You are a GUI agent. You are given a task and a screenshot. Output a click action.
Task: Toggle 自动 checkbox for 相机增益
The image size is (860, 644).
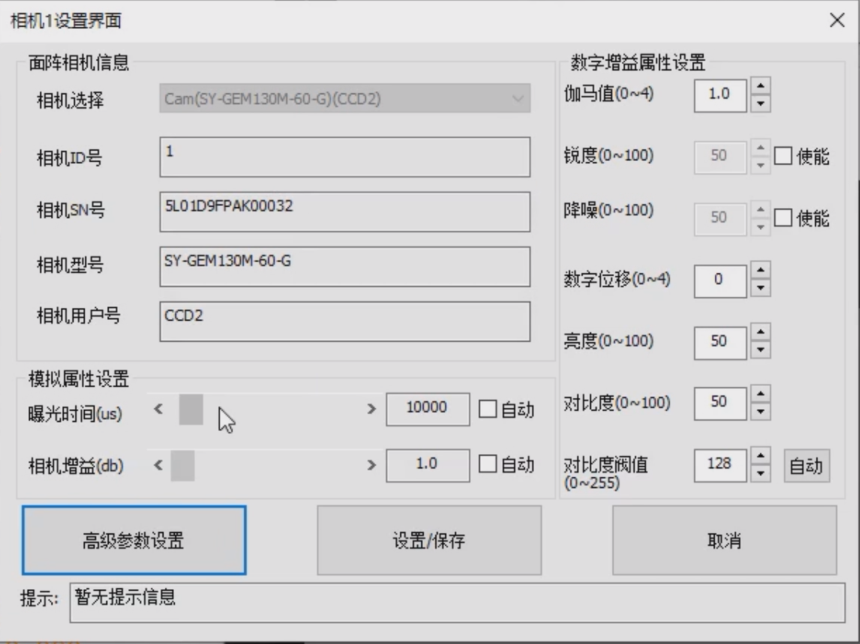pos(488,464)
